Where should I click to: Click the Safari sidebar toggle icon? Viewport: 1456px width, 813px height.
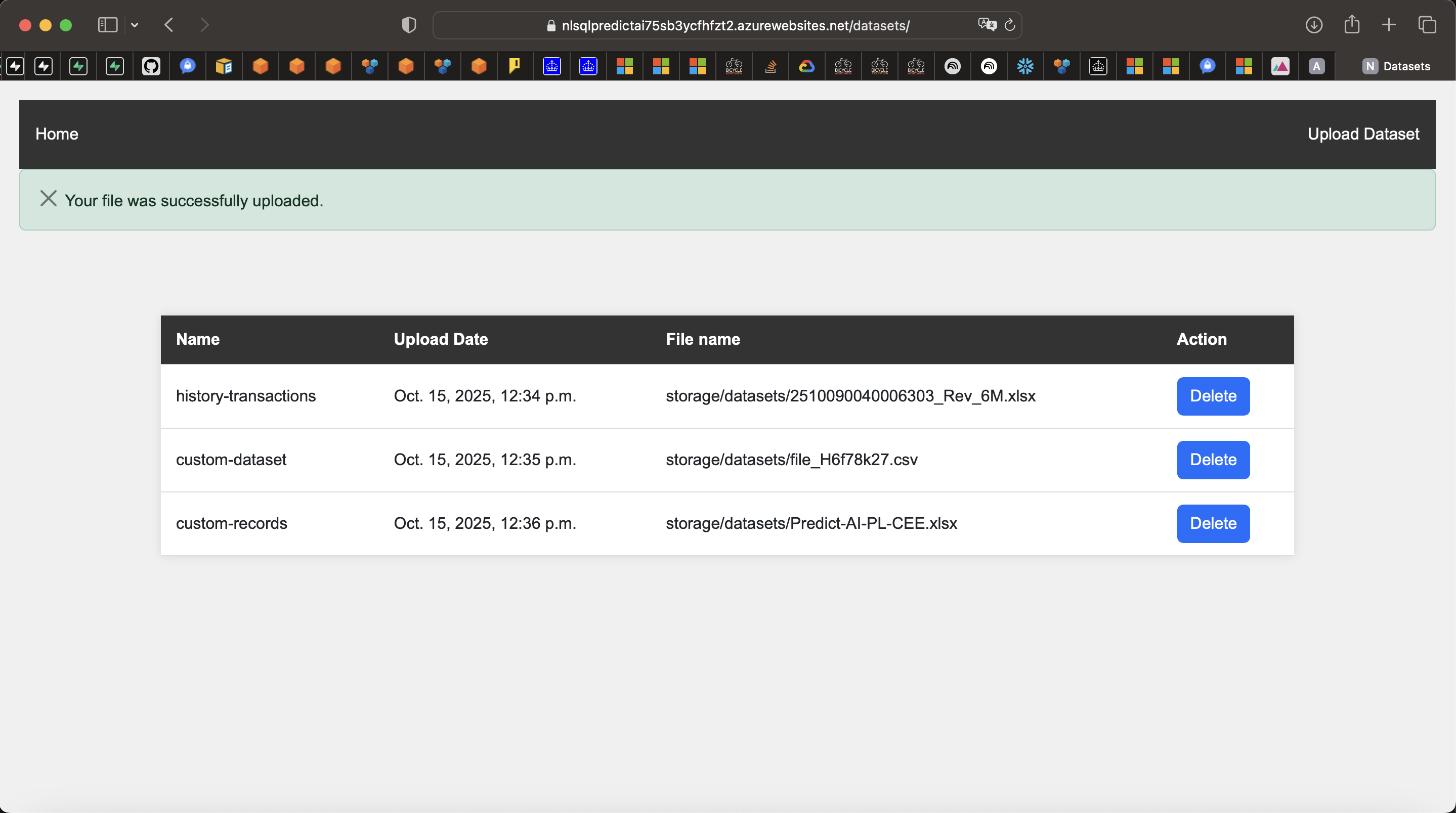click(x=107, y=25)
